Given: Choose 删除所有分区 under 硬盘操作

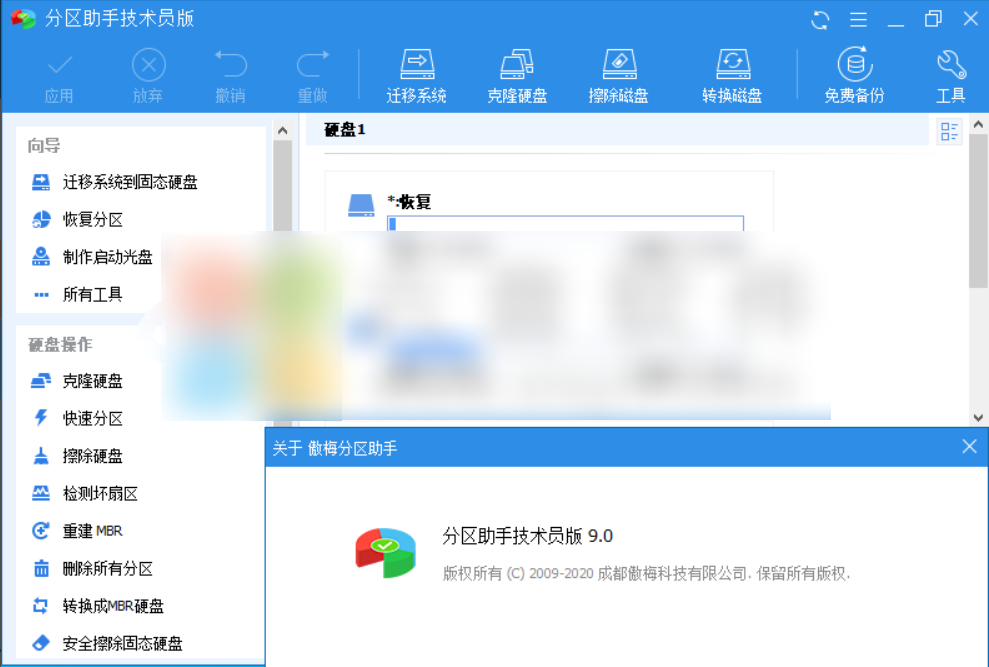Looking at the screenshot, I should pos(108,569).
